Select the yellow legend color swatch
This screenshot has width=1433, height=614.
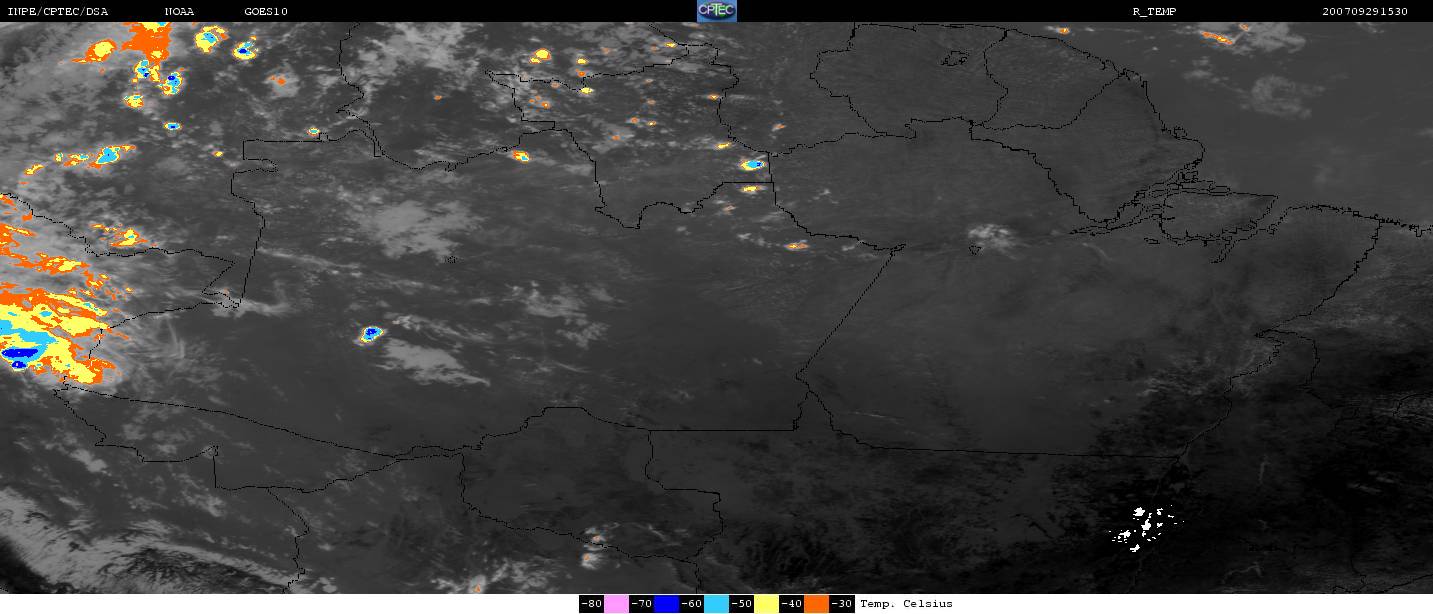(766, 604)
